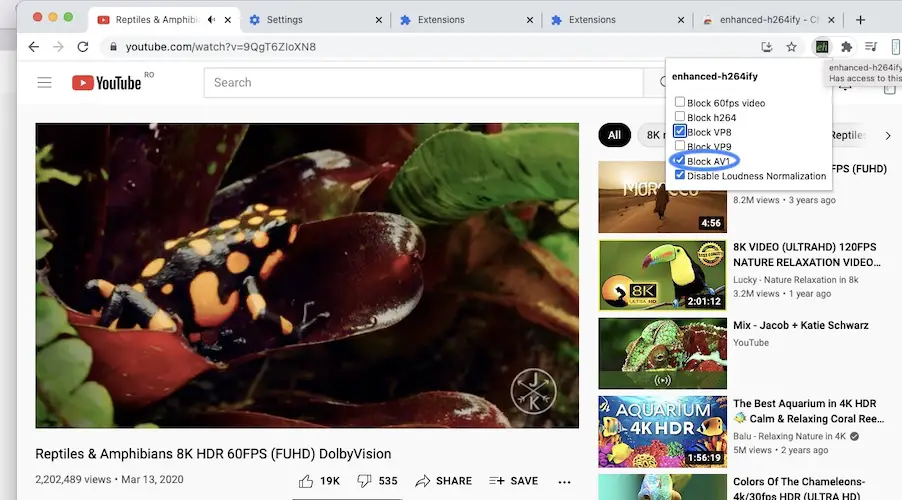Viewport: 902px width, 500px height.
Task: Switch to the first Extensions tab
Action: tap(466, 20)
